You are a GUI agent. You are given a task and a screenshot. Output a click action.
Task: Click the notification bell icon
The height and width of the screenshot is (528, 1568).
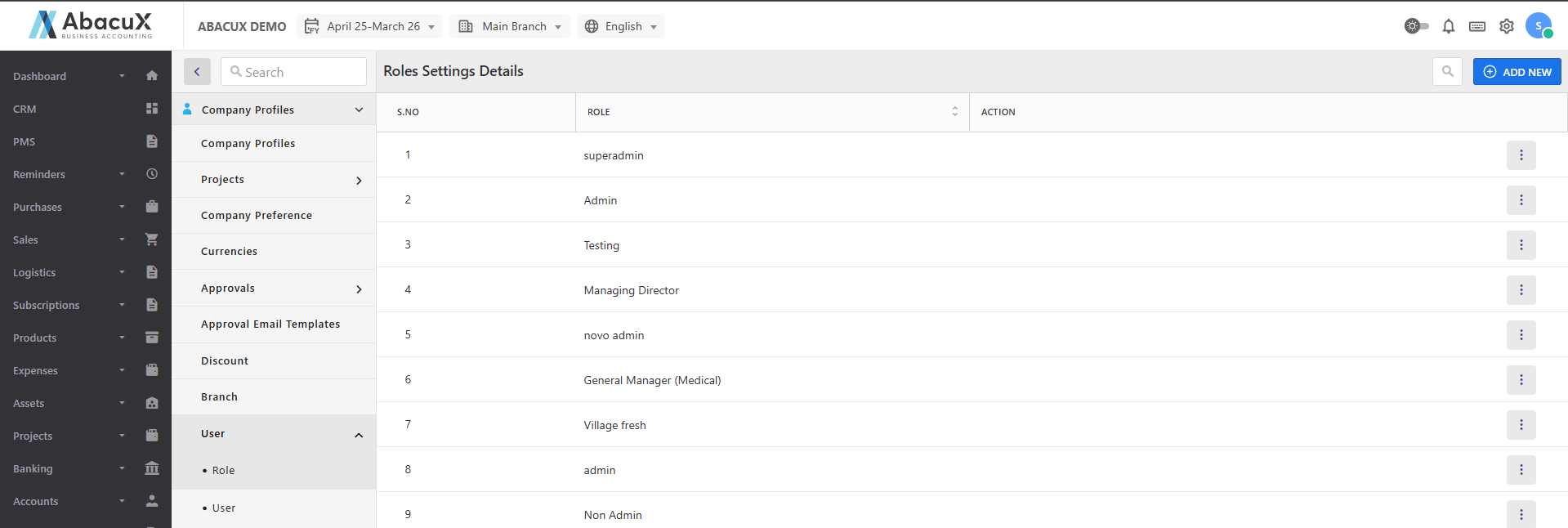[1448, 26]
